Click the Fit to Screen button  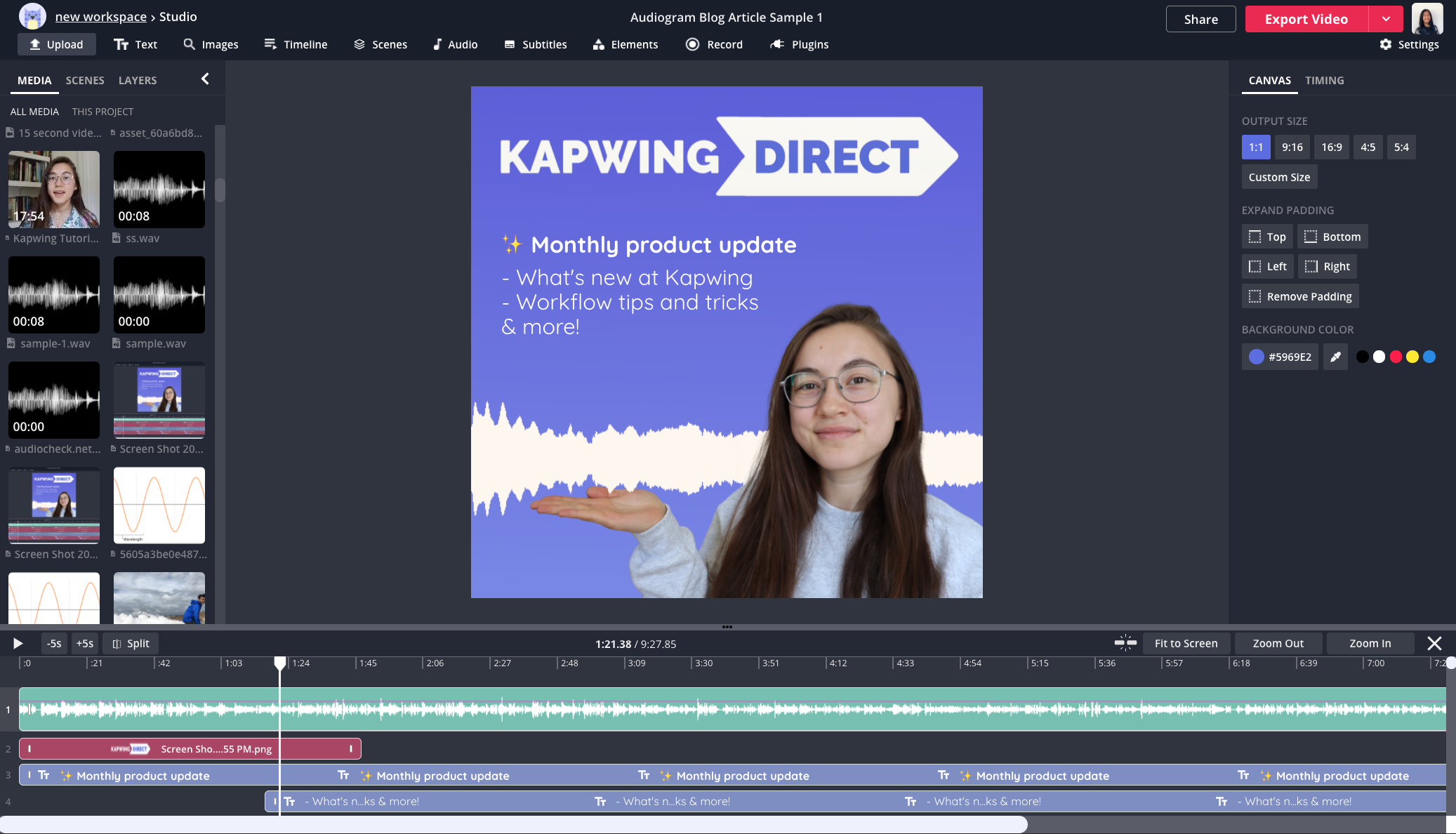pyautogui.click(x=1186, y=643)
